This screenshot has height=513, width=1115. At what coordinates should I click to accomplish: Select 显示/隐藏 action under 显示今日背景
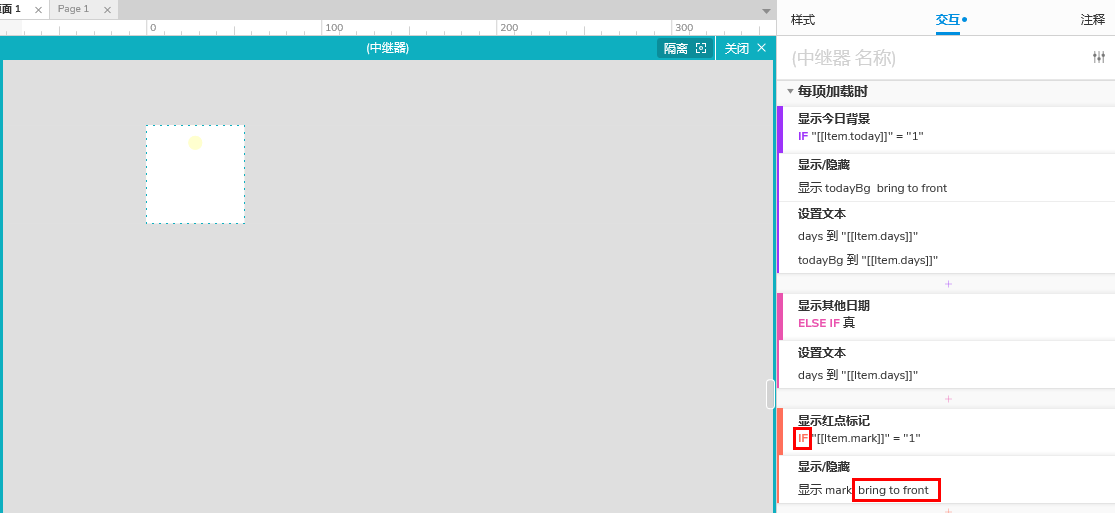(823, 164)
